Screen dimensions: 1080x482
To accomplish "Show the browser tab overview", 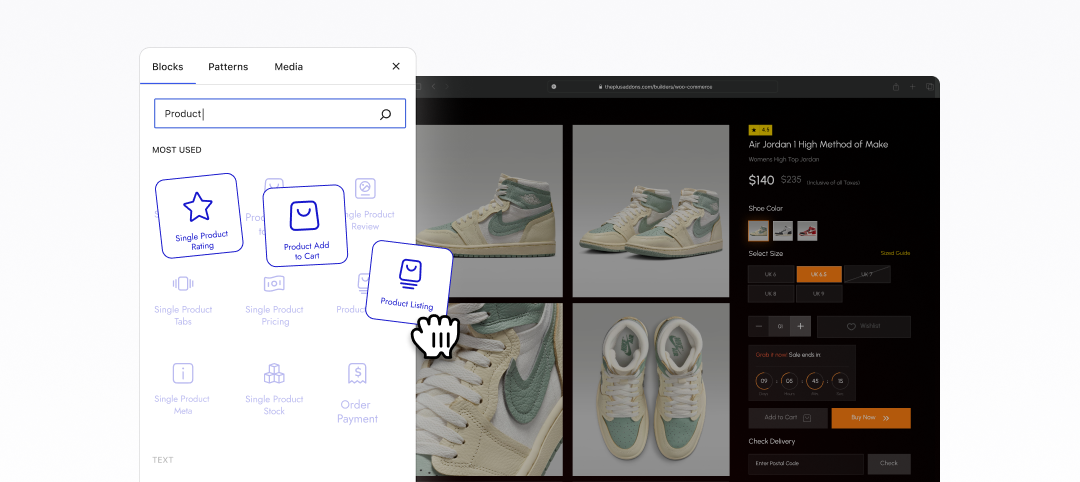I will point(930,87).
